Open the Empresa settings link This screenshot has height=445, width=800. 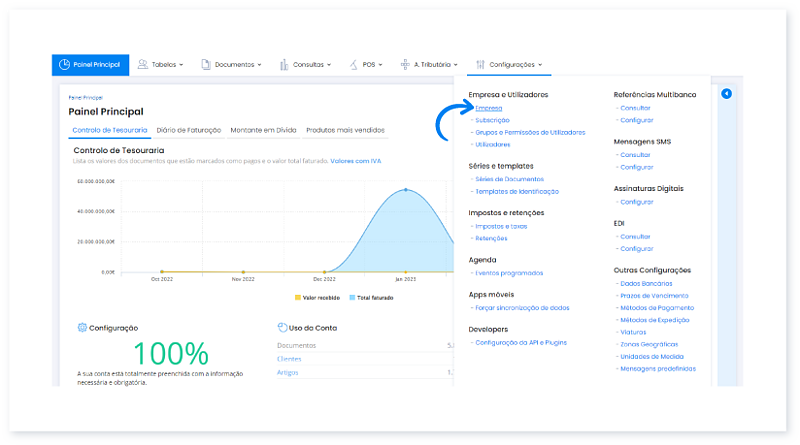pos(489,107)
